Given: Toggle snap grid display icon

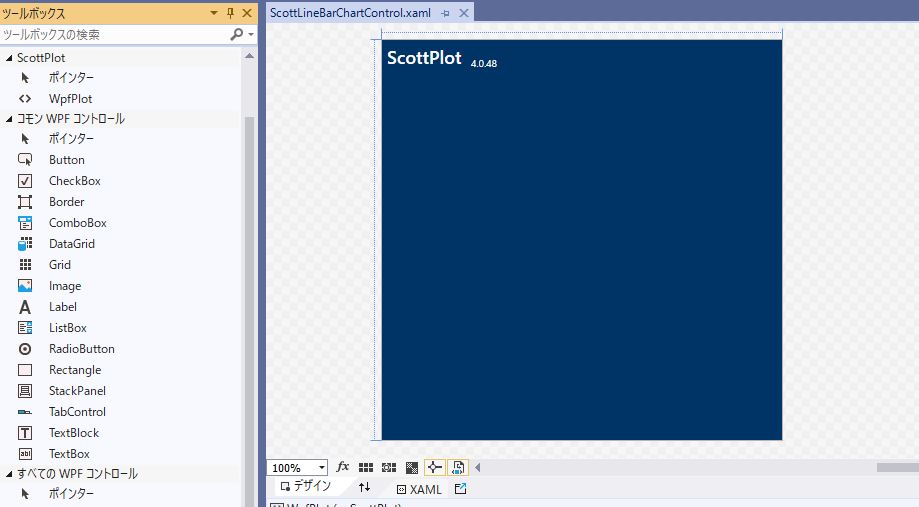Looking at the screenshot, I should [366, 467].
